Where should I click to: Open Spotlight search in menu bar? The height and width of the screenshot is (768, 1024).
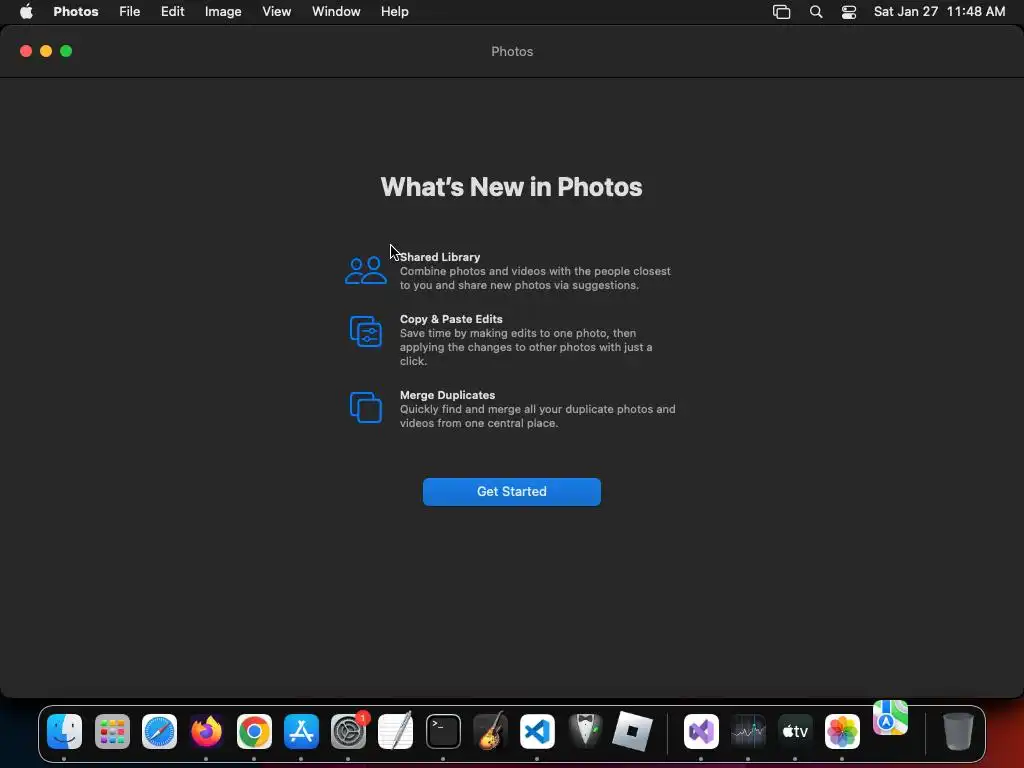[816, 12]
